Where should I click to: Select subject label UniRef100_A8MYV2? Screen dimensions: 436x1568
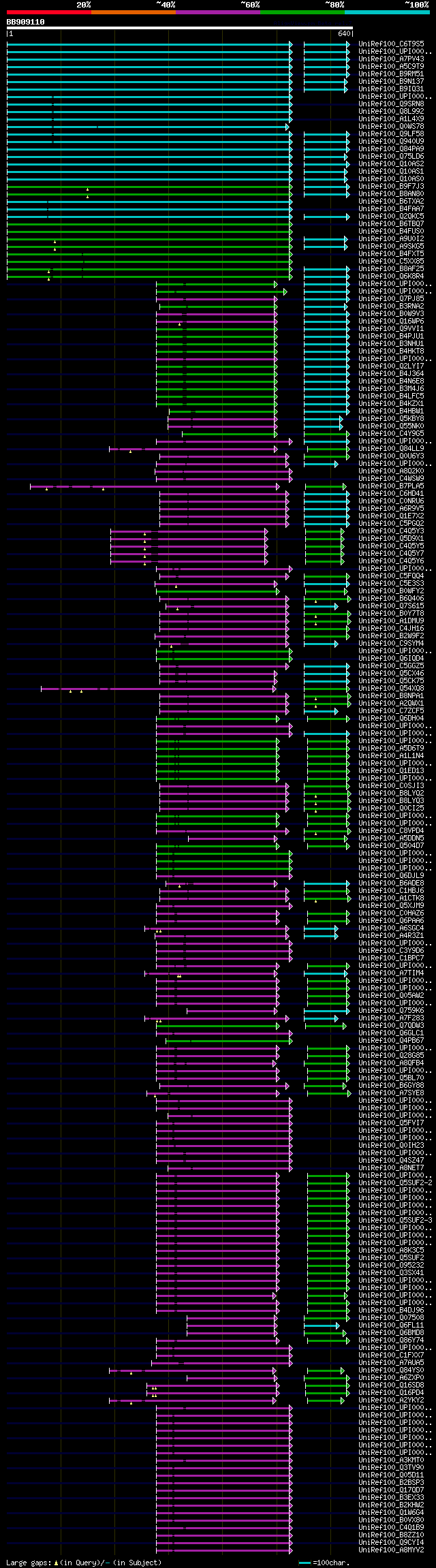[x=391, y=1550]
